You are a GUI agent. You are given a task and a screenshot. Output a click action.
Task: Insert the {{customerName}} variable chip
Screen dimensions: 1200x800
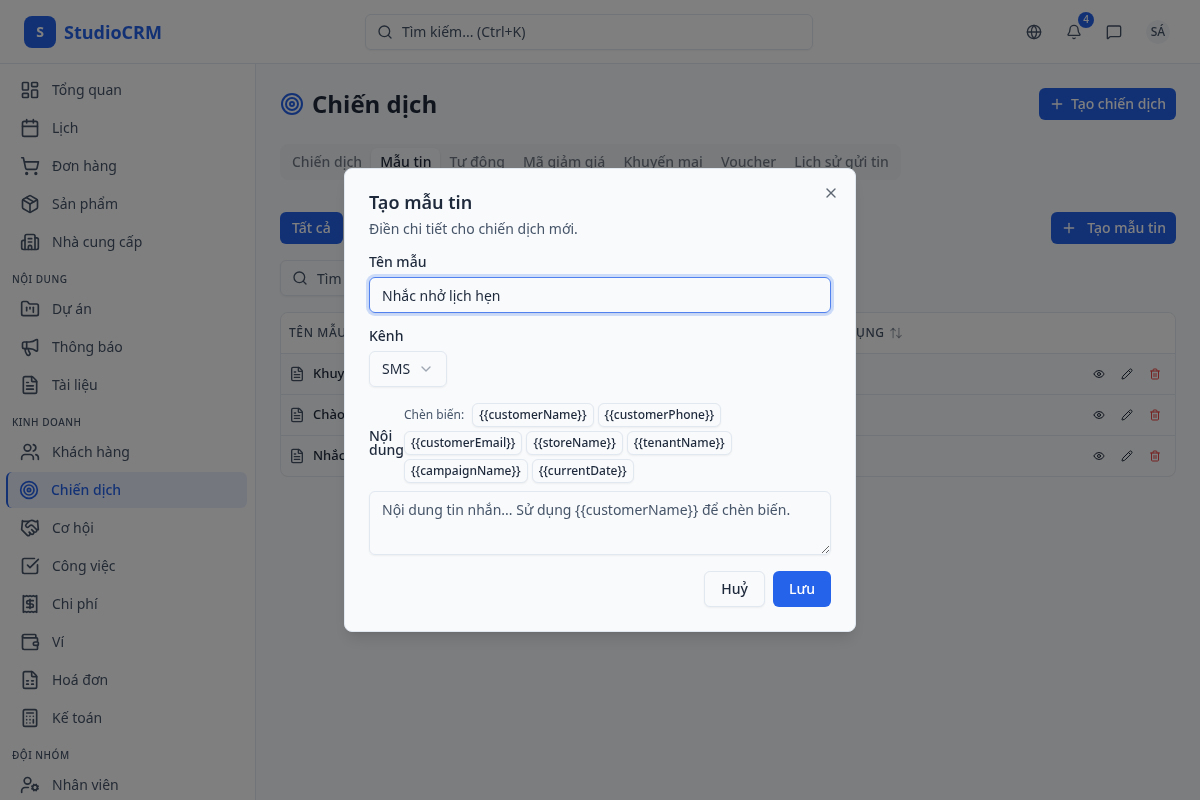coord(532,415)
